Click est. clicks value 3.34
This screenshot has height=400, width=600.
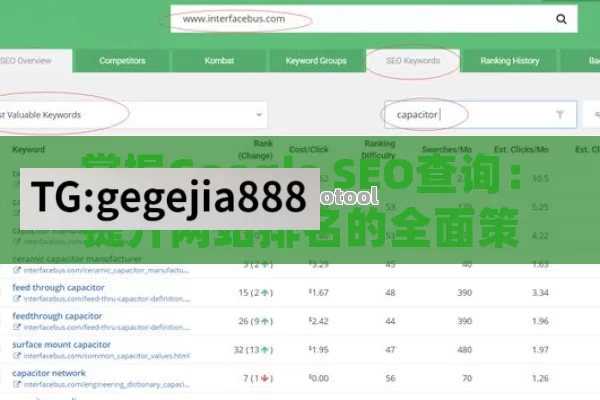point(540,293)
